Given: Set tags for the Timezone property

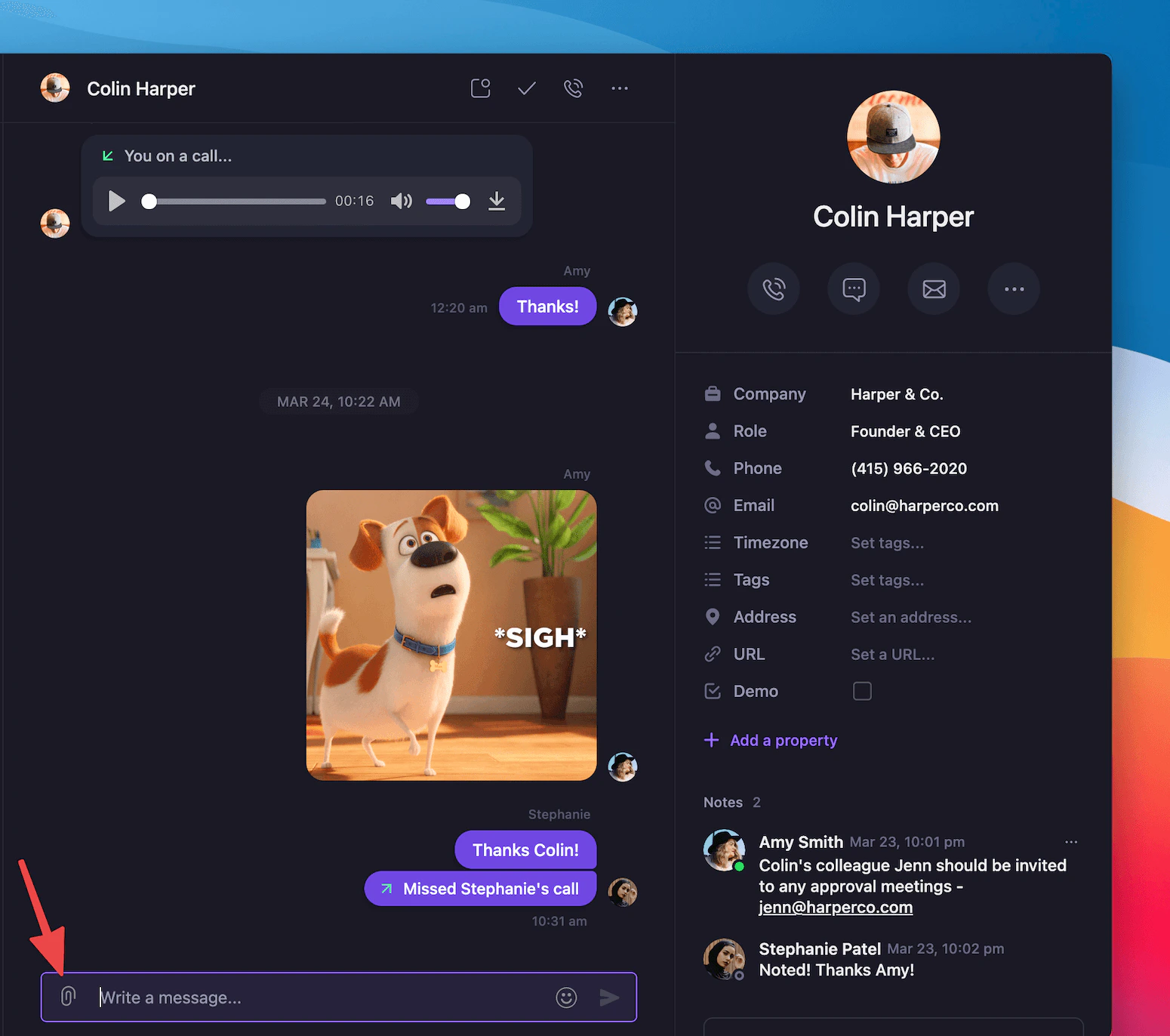Looking at the screenshot, I should click(887, 543).
